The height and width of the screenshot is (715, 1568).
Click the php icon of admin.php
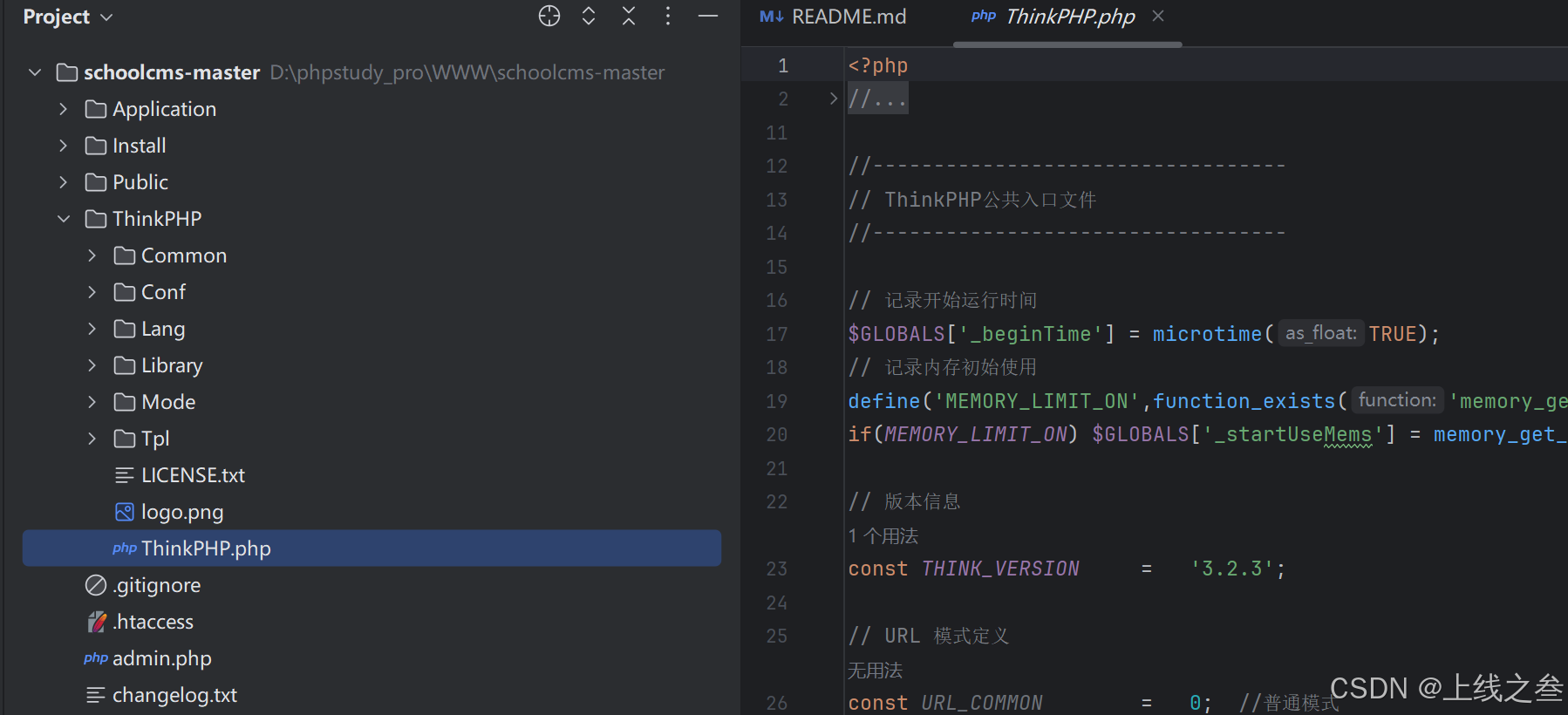[x=96, y=658]
